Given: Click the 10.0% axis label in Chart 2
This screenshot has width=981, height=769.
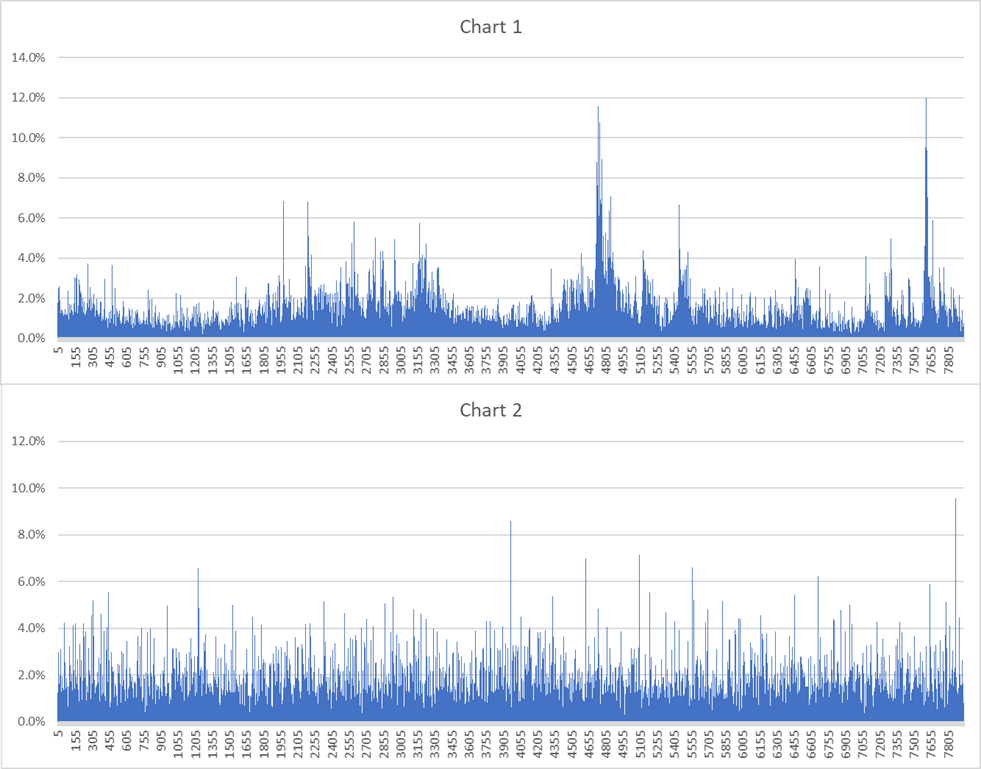Looking at the screenshot, I should click(28, 488).
